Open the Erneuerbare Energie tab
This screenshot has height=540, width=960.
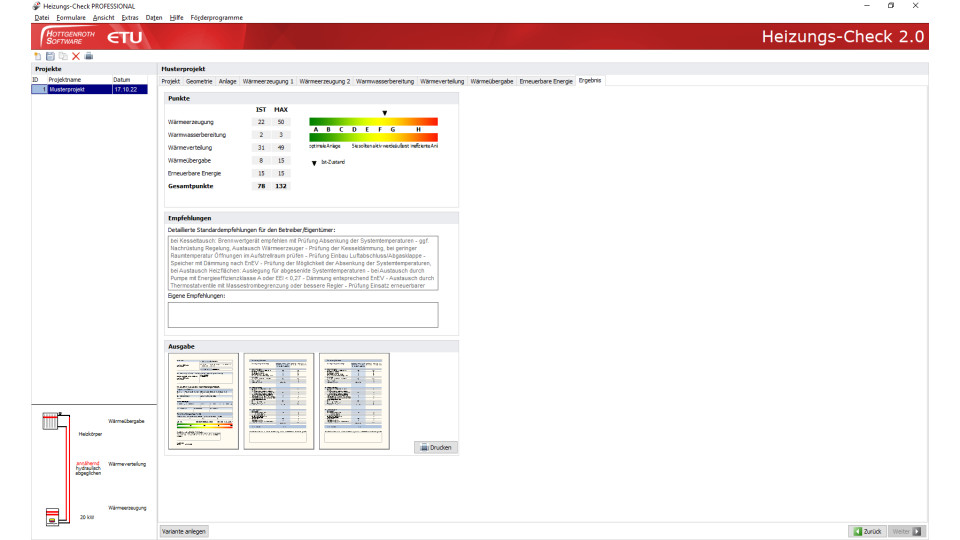pyautogui.click(x=546, y=80)
